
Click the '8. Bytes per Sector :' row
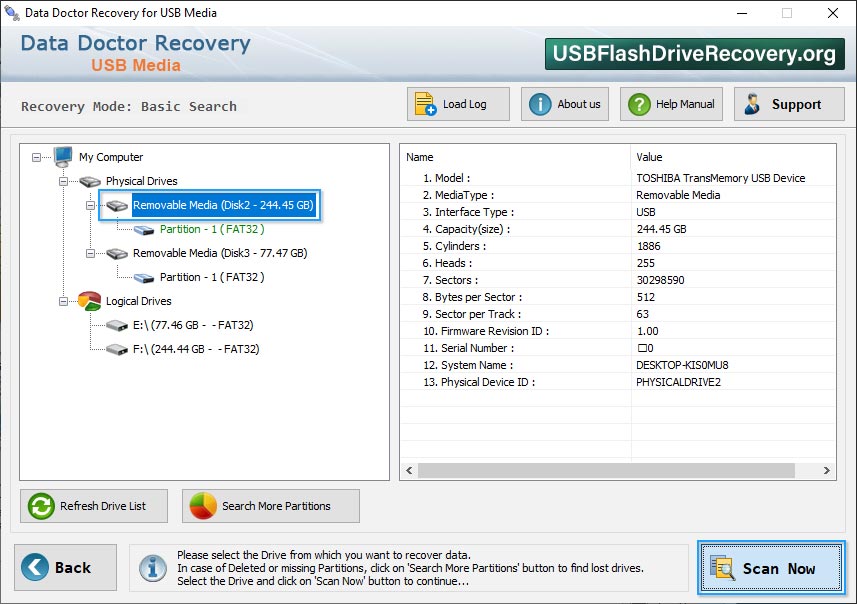[x=618, y=297]
